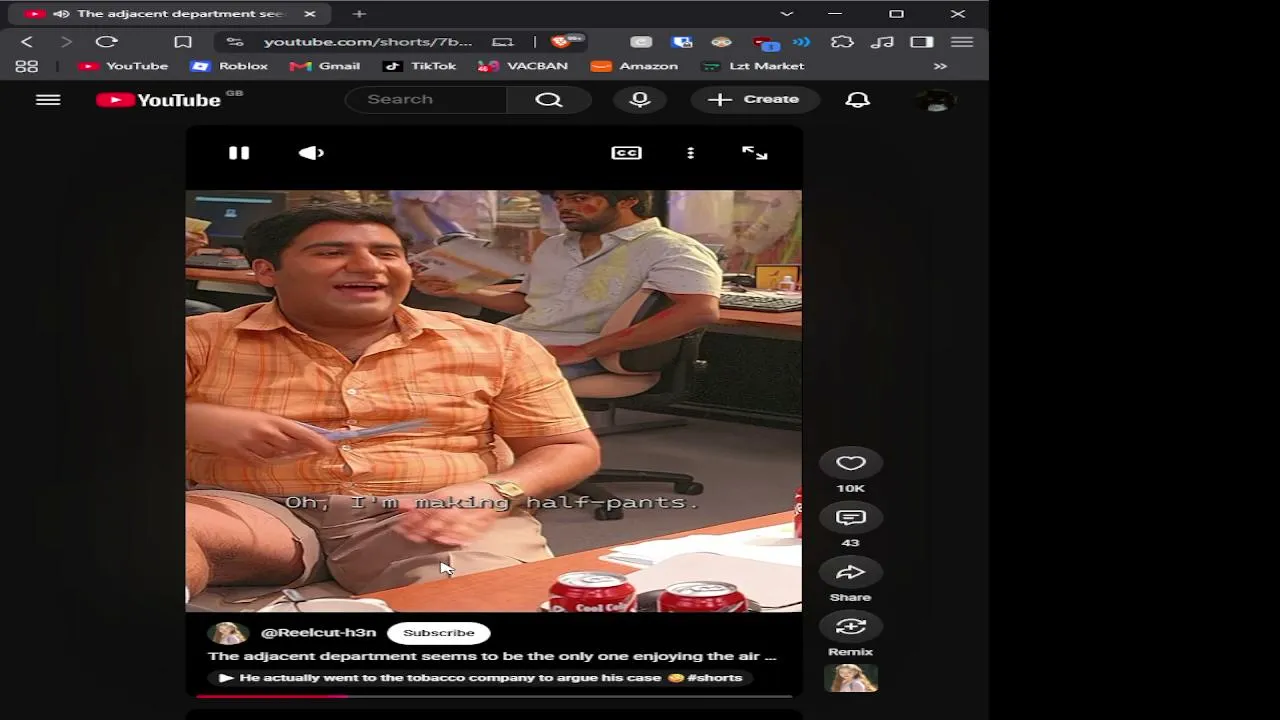Open the tab search dropdown arrow
The image size is (1280, 720).
coord(787,14)
